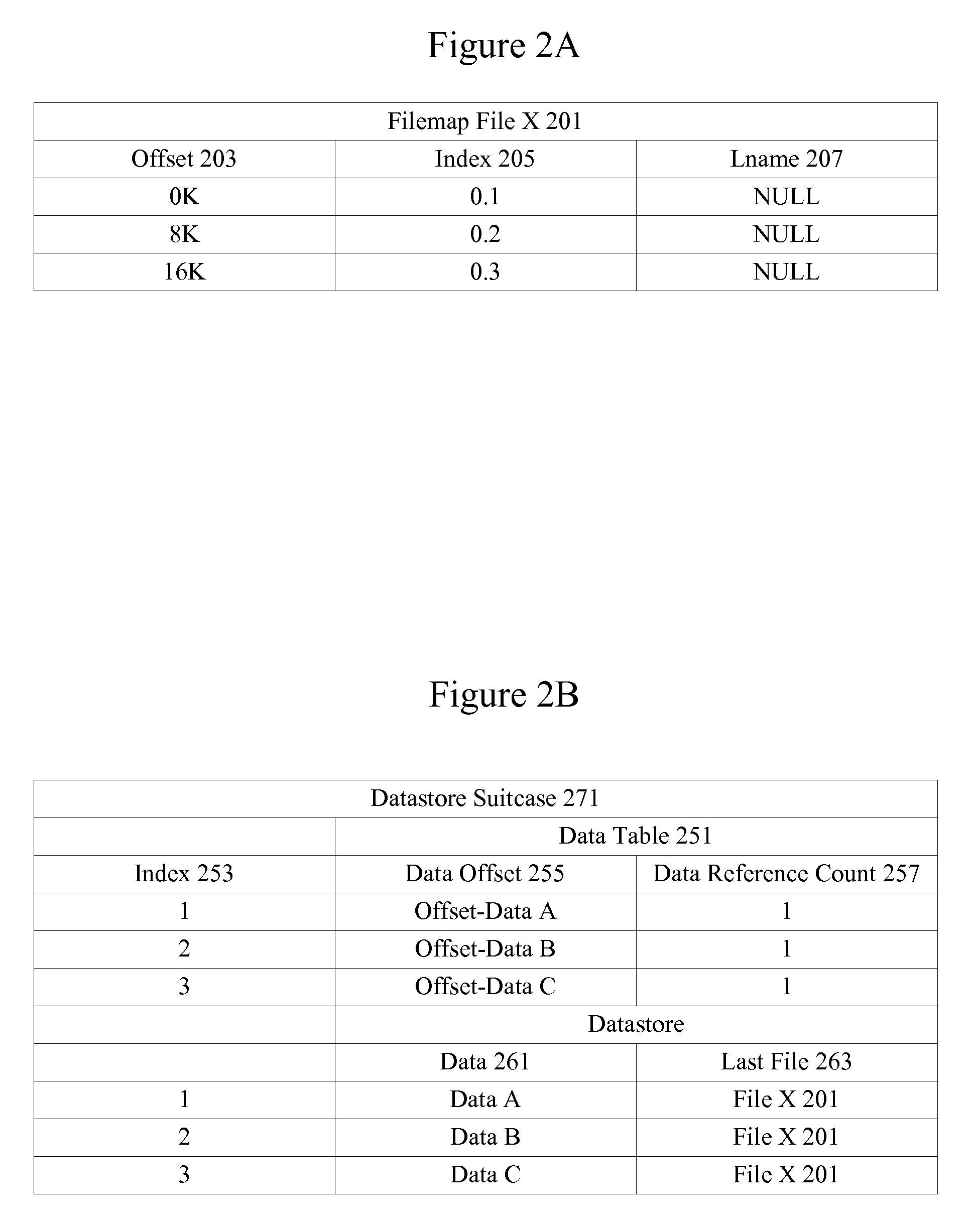Click the Datastore Suitcase 271 header
Viewport: 973px width, 1232px height.
(x=486, y=791)
